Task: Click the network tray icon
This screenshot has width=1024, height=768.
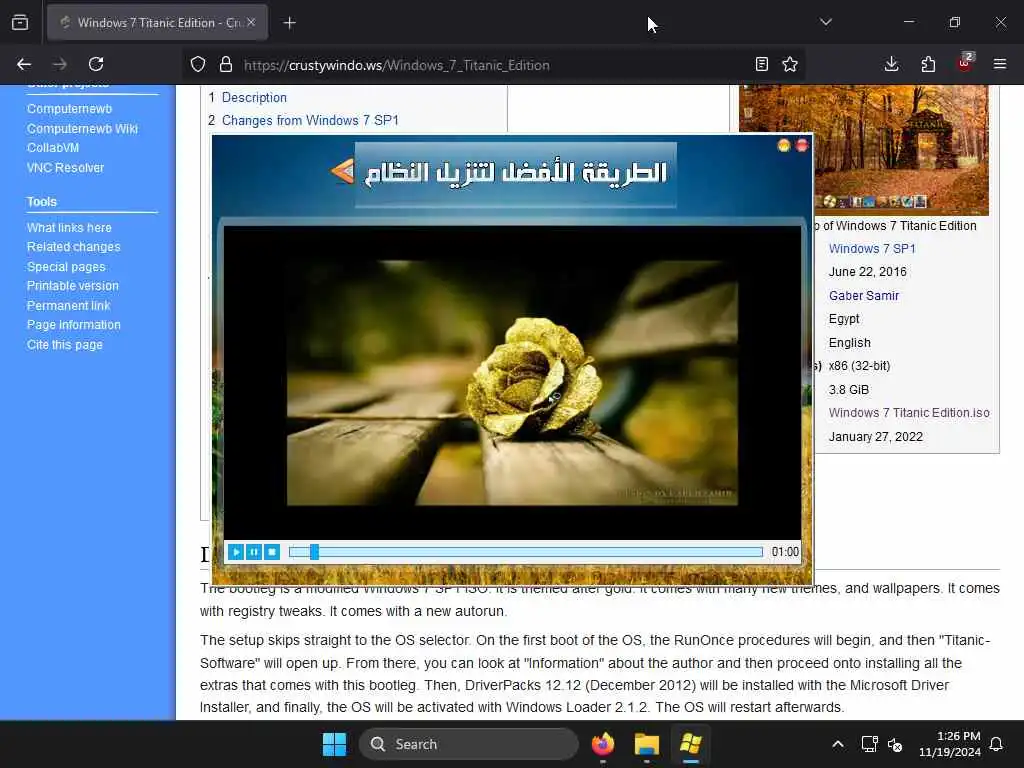Action: click(x=869, y=744)
